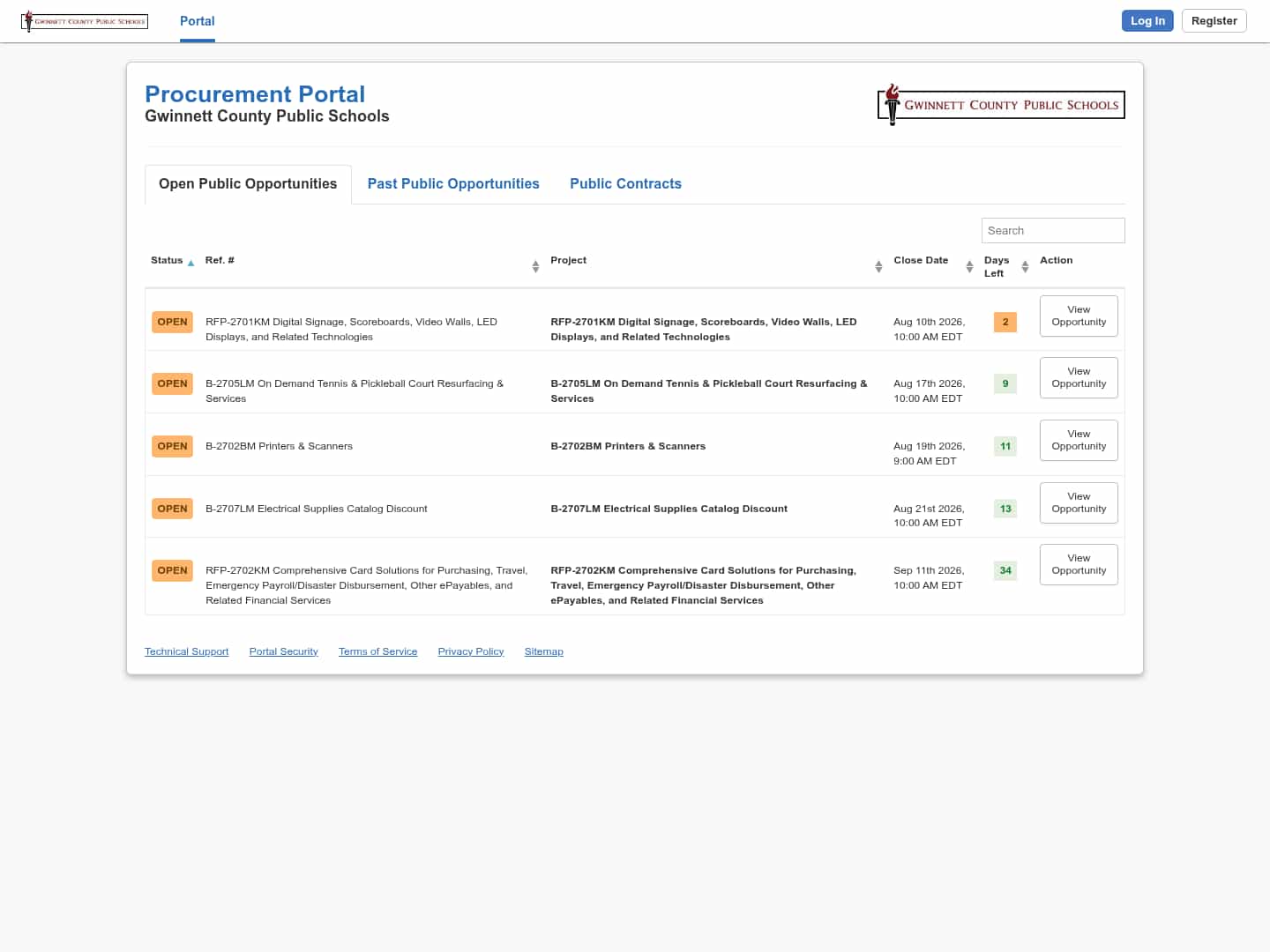Click the Procurement Portal heading

click(255, 94)
